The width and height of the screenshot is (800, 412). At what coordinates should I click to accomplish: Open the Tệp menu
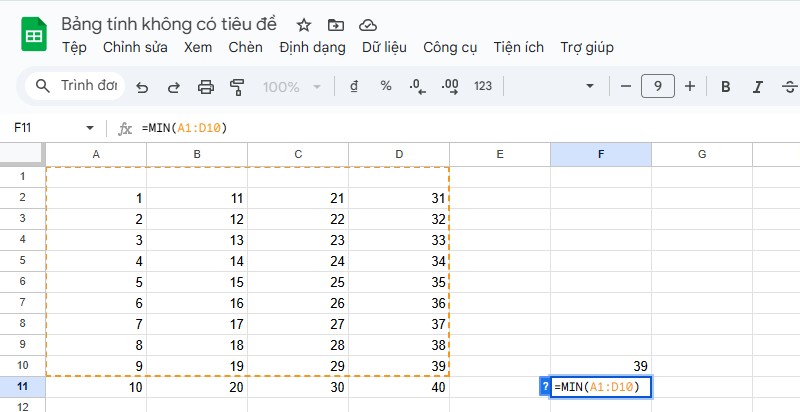[x=74, y=47]
